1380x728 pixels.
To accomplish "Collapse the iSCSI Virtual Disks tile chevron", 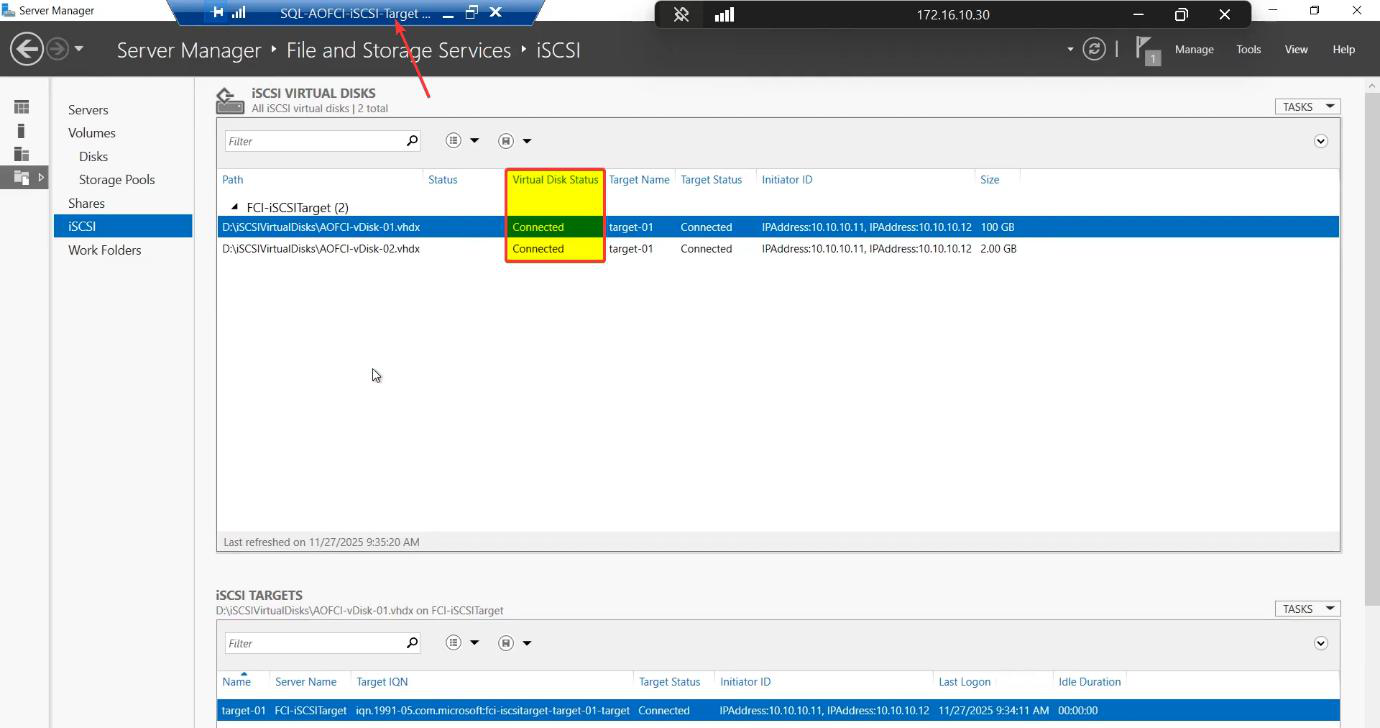I will (x=1320, y=141).
